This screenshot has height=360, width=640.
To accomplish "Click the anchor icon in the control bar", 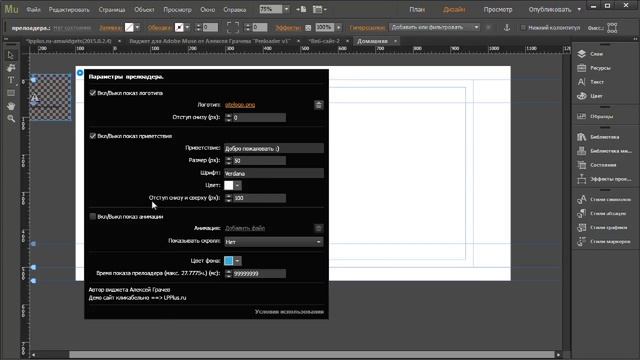I will [x=507, y=27].
